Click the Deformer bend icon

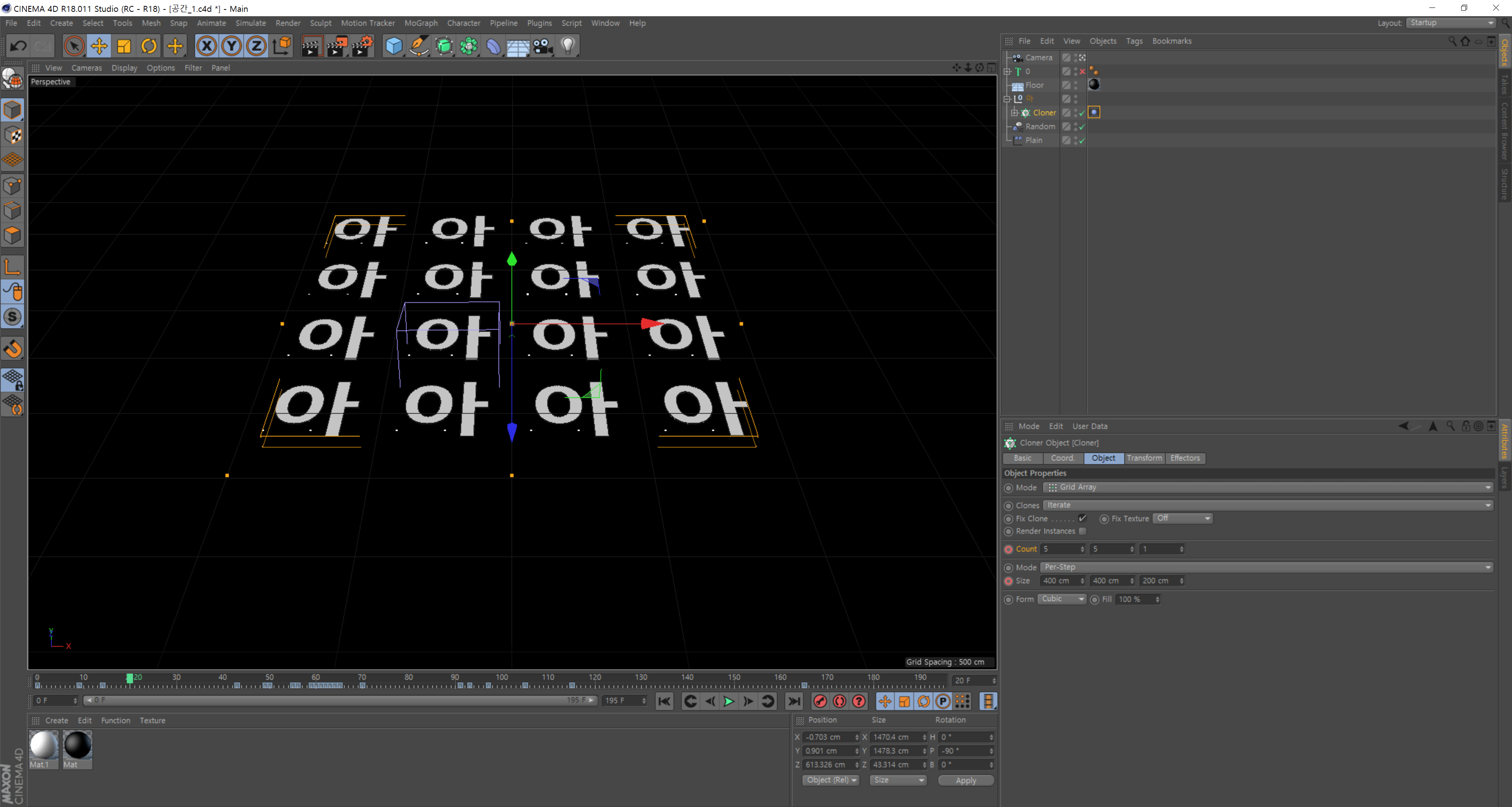coord(493,46)
